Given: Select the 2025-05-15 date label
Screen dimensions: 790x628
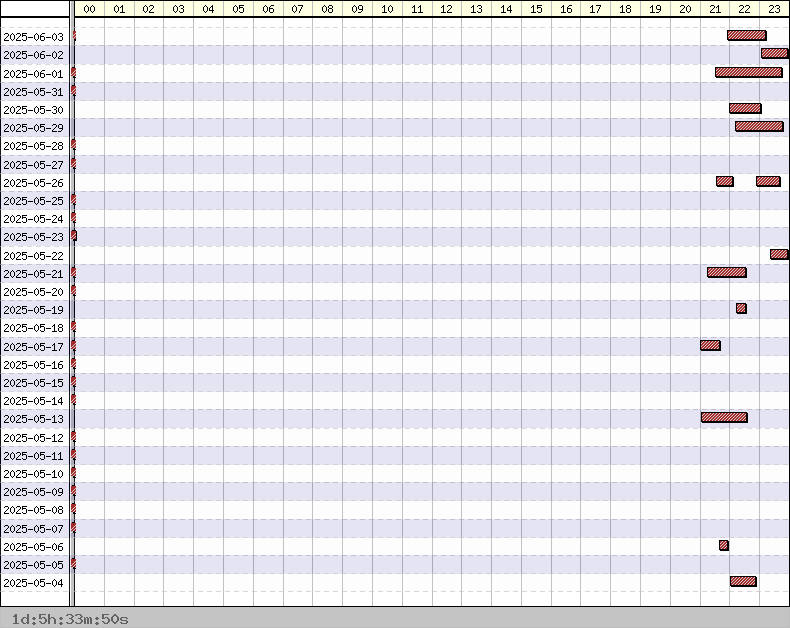Looking at the screenshot, I should point(34,384).
